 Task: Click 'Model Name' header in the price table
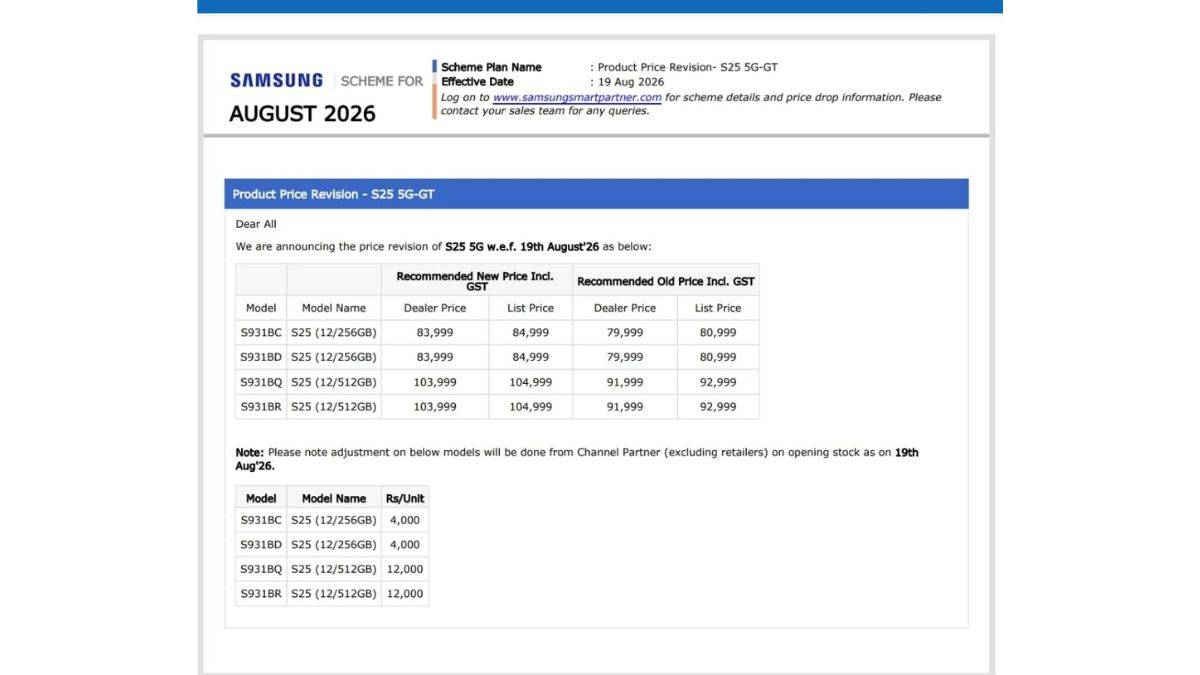click(x=334, y=308)
